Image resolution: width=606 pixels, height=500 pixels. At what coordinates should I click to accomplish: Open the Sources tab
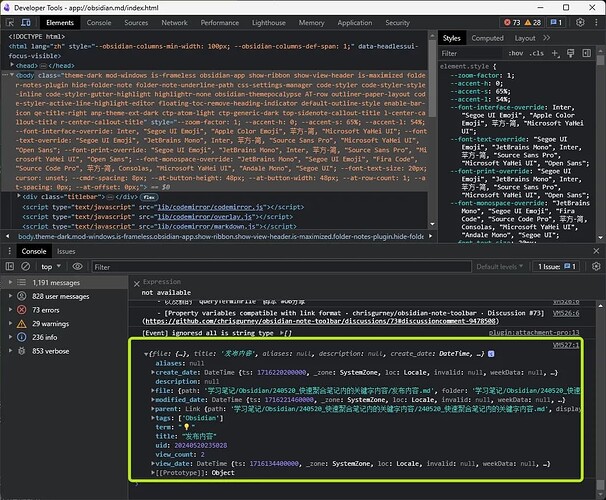pyautogui.click(x=136, y=22)
